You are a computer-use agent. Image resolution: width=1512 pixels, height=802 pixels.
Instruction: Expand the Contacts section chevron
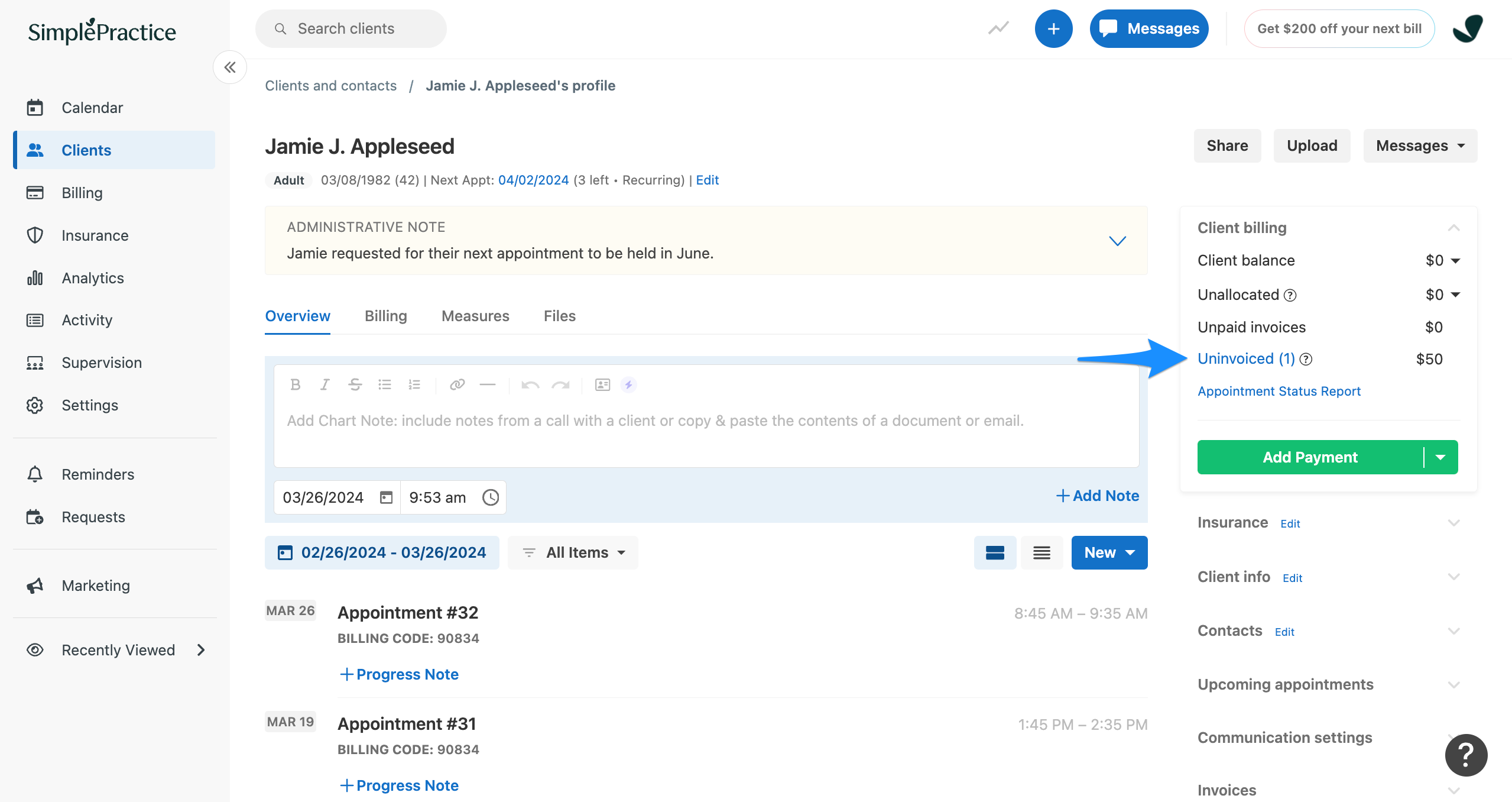point(1453,631)
